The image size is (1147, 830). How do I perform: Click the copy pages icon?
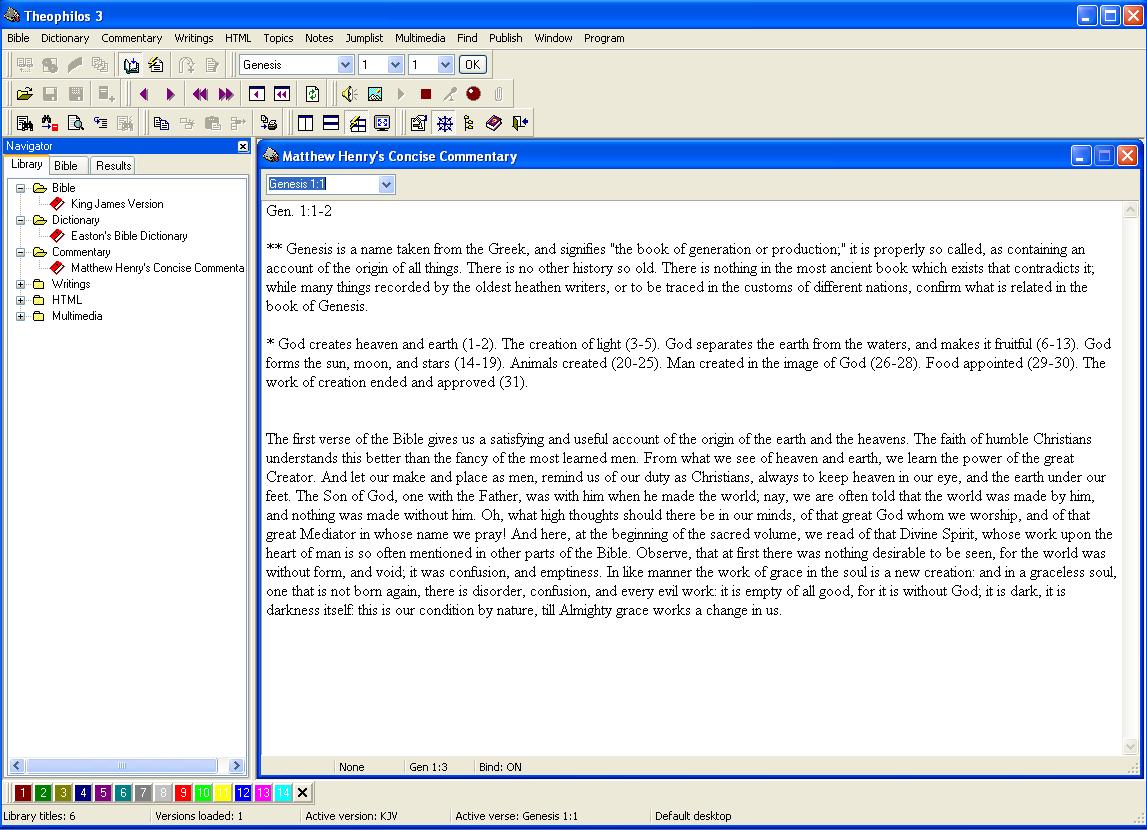(x=162, y=123)
